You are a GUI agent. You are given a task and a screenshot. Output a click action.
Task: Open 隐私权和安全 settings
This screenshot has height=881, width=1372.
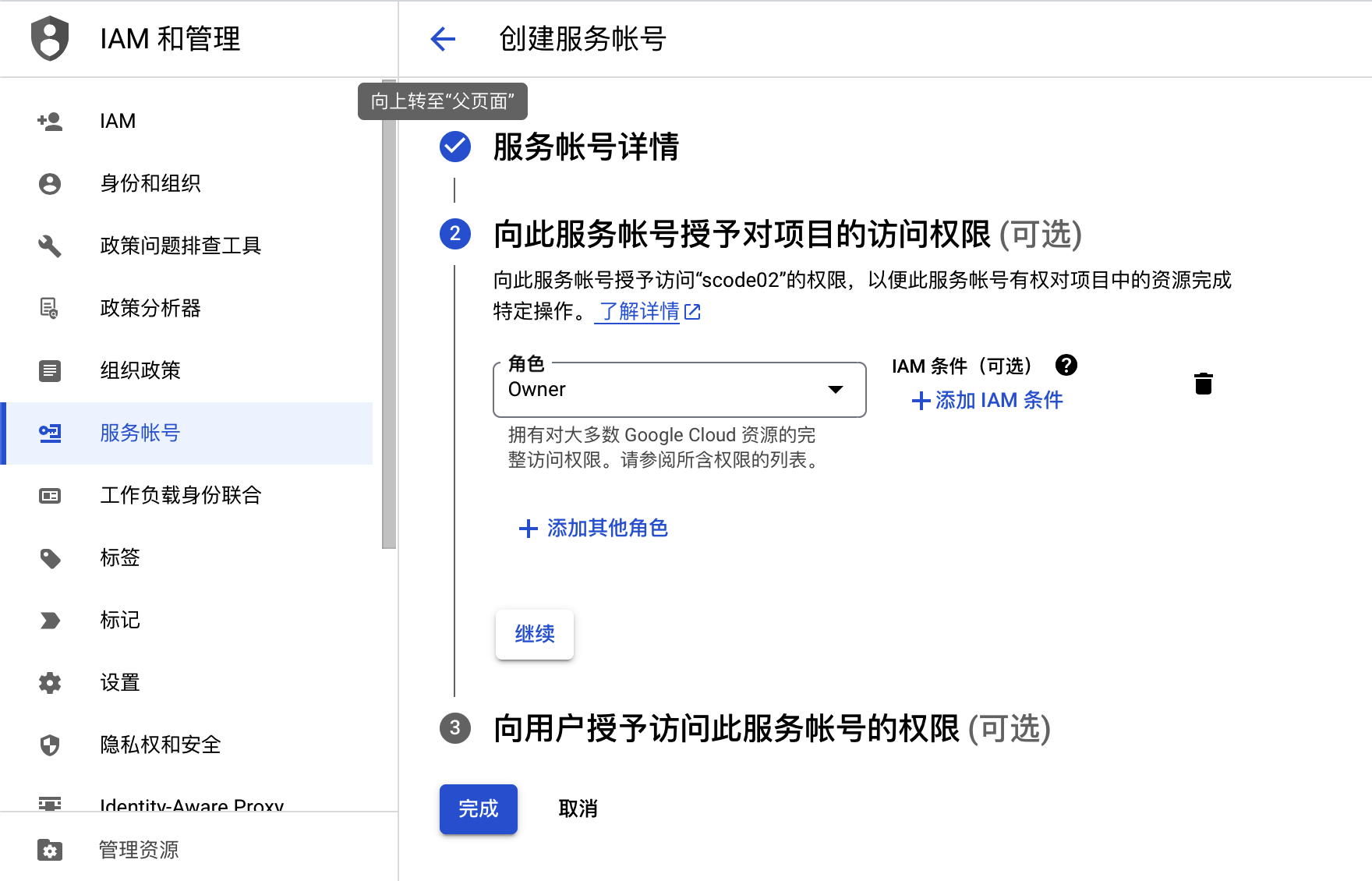point(161,745)
